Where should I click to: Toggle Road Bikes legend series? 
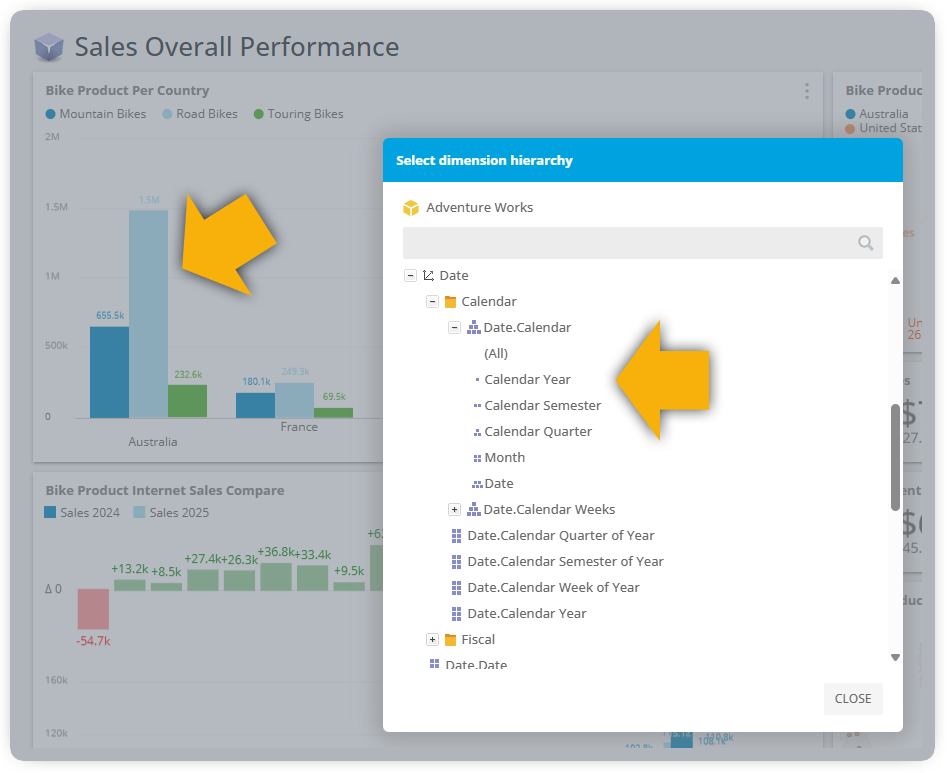pos(199,114)
